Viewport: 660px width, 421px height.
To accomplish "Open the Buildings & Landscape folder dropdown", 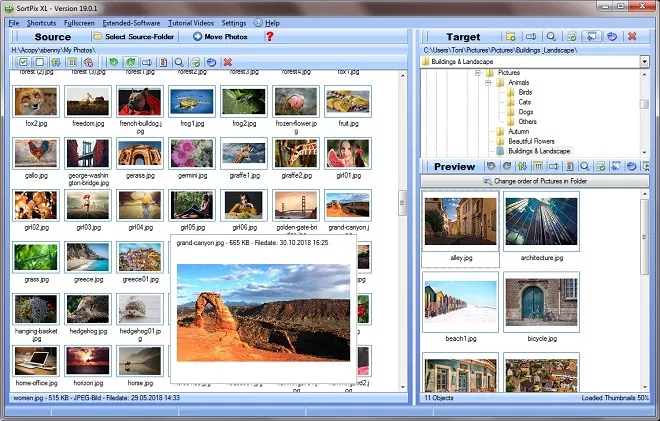I will point(643,62).
